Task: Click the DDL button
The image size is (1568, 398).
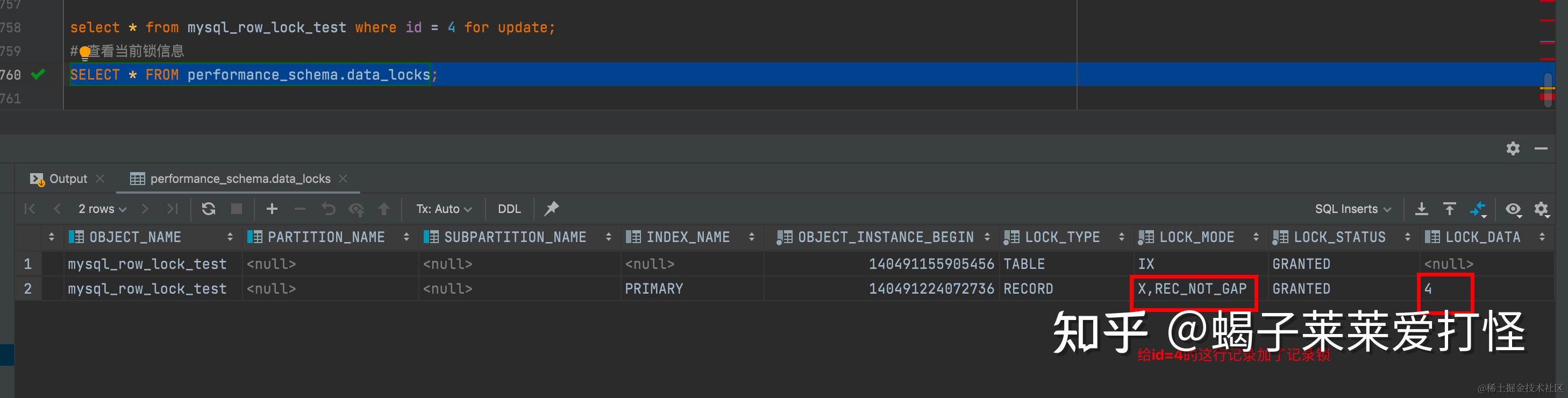Action: click(x=509, y=209)
